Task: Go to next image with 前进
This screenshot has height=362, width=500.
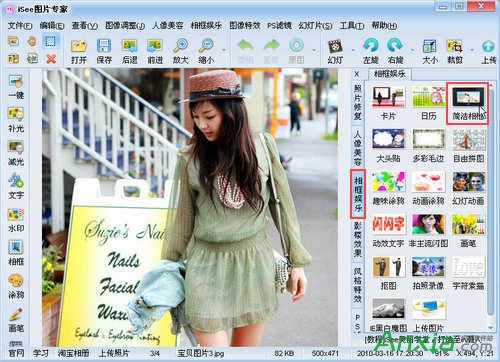Action: click(155, 51)
